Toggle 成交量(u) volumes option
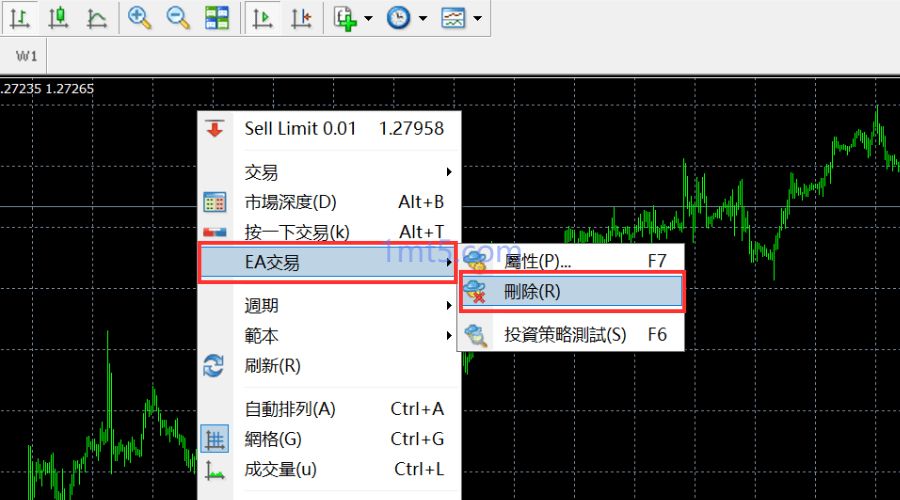This screenshot has height=500, width=900. click(x=329, y=469)
